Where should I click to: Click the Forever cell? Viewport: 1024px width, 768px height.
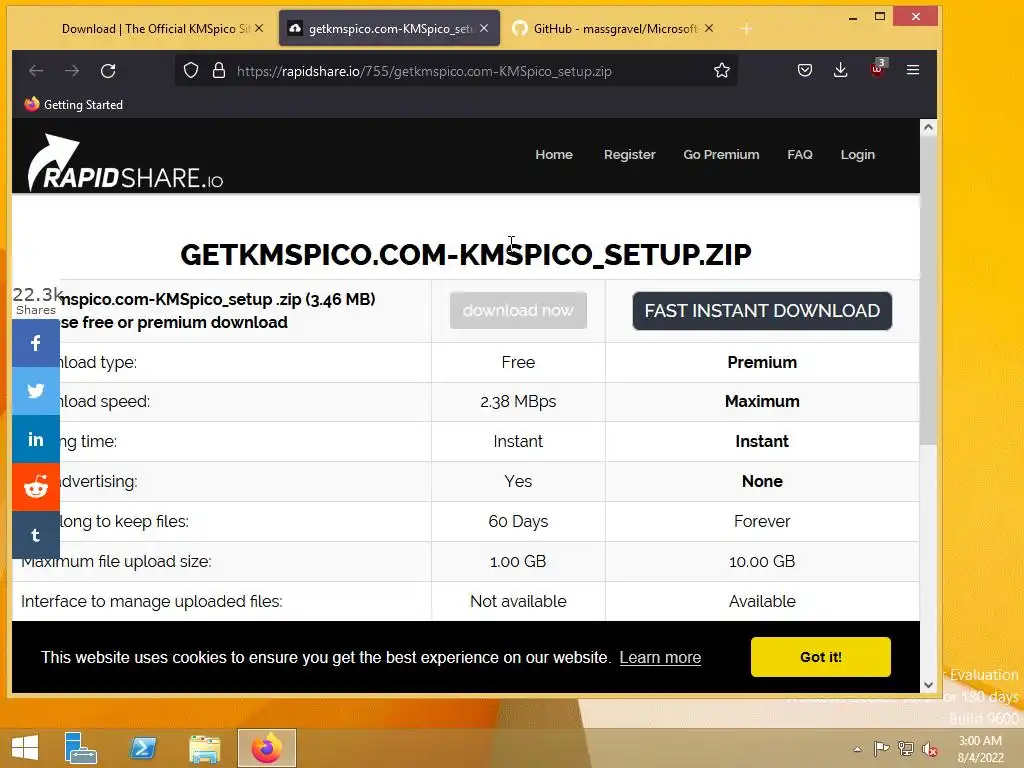[762, 521]
